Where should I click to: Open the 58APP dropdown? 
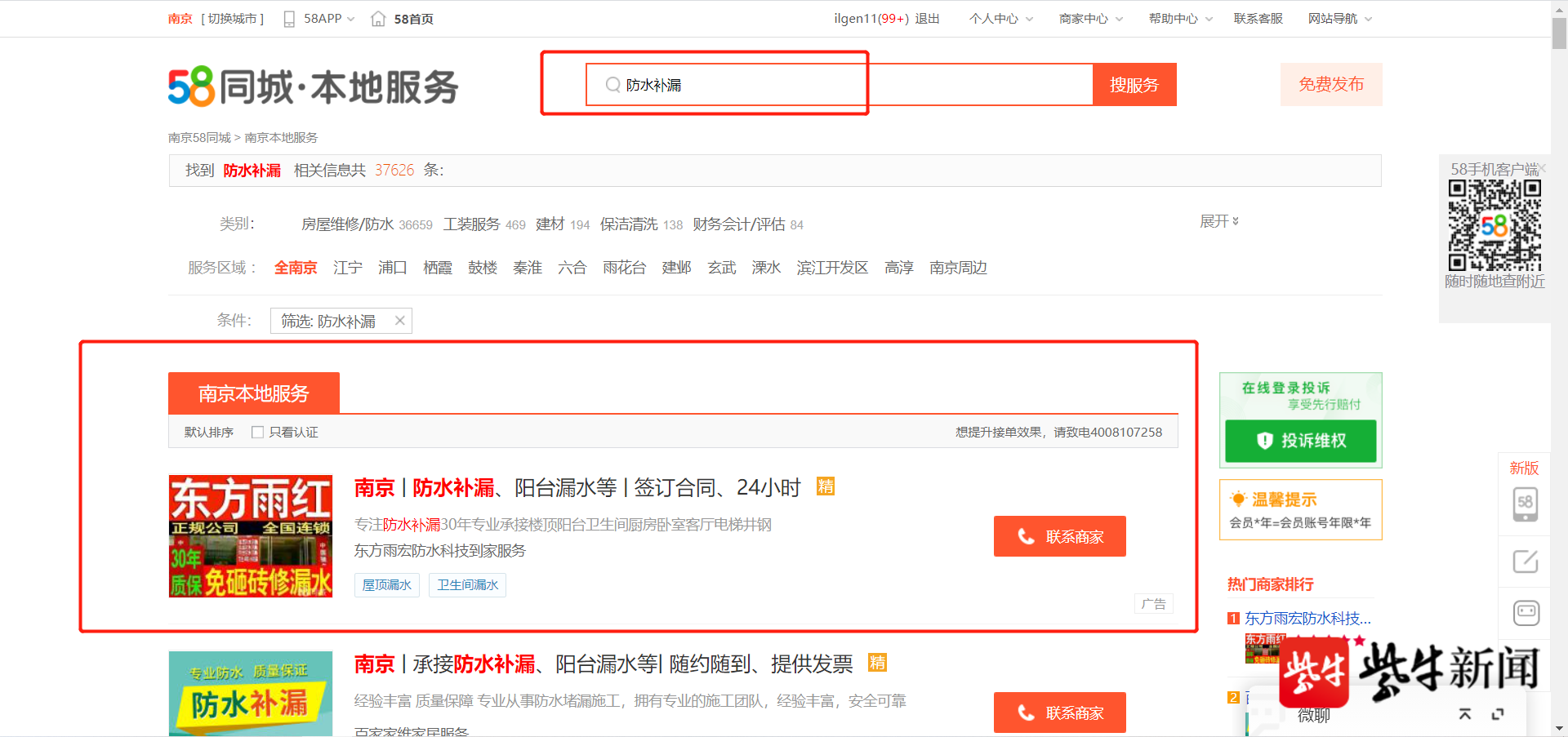pyautogui.click(x=329, y=19)
